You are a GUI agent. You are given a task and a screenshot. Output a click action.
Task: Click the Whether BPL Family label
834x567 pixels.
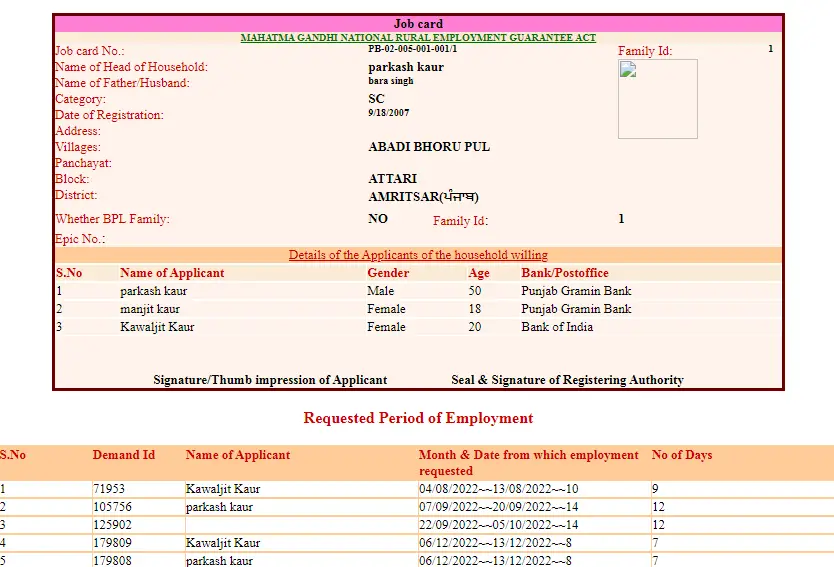tap(112, 219)
